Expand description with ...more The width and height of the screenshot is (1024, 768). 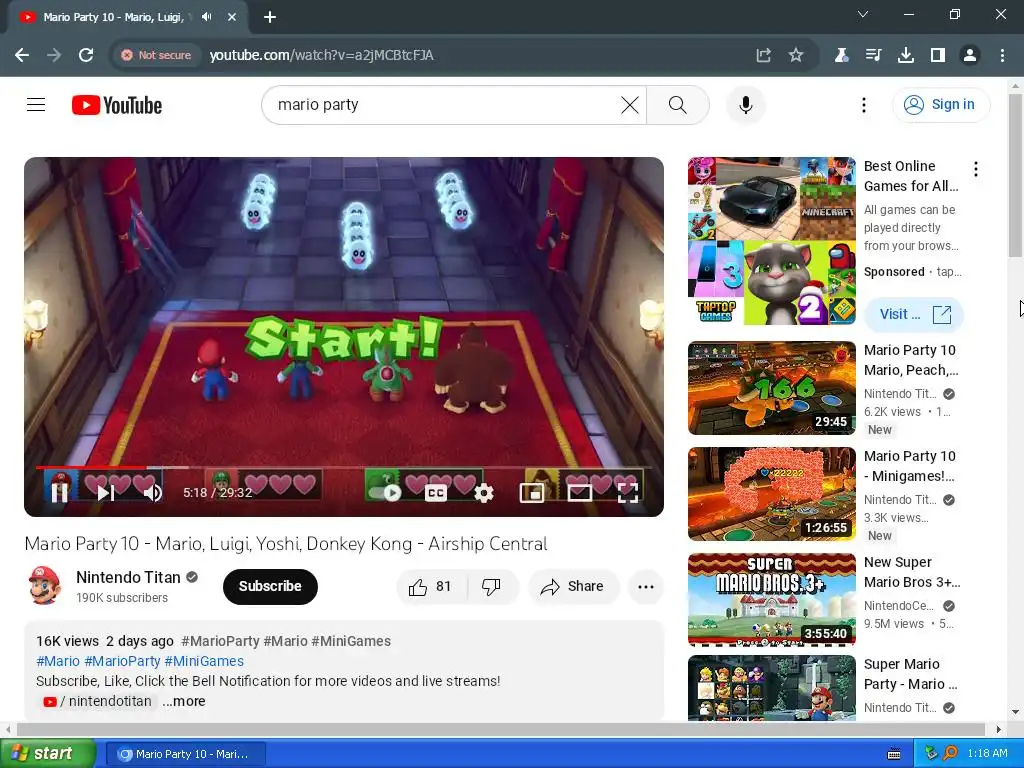point(184,701)
